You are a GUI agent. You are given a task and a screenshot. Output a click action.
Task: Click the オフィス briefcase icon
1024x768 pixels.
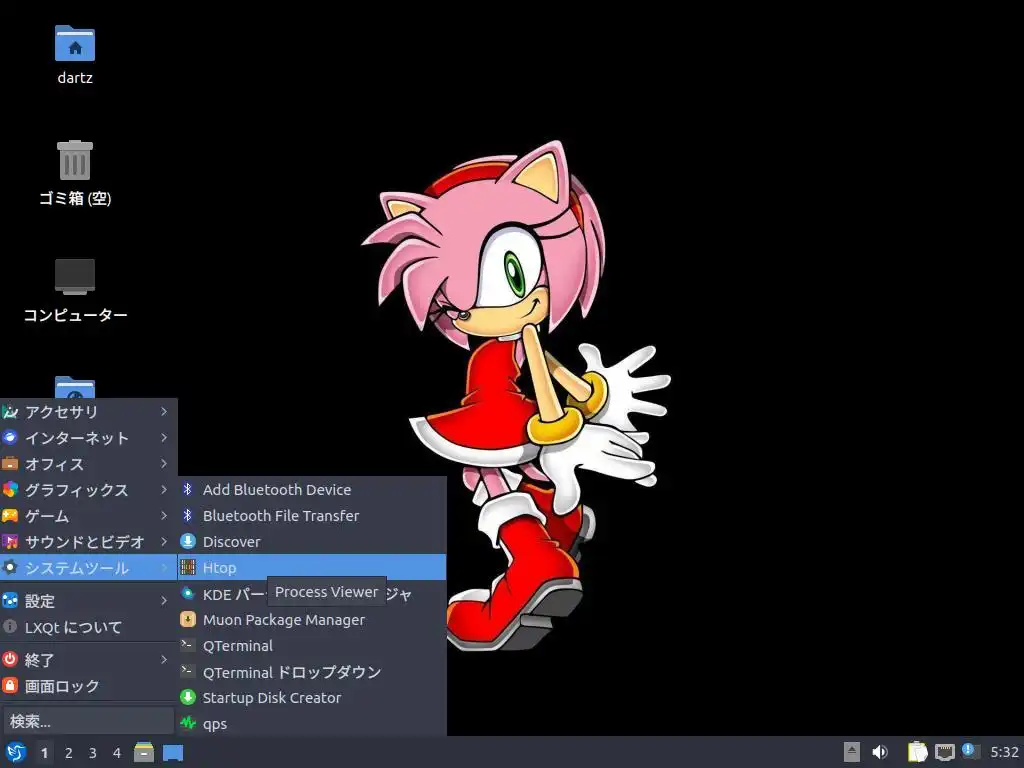[x=10, y=464]
